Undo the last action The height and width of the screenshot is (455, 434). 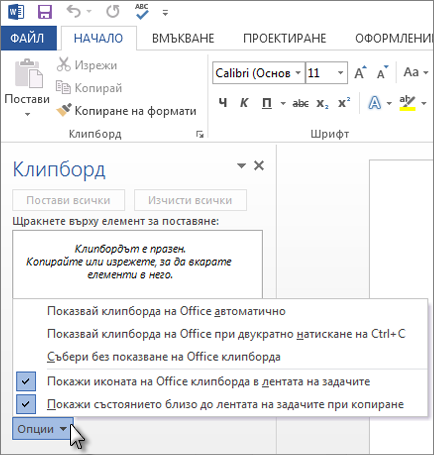(x=74, y=12)
